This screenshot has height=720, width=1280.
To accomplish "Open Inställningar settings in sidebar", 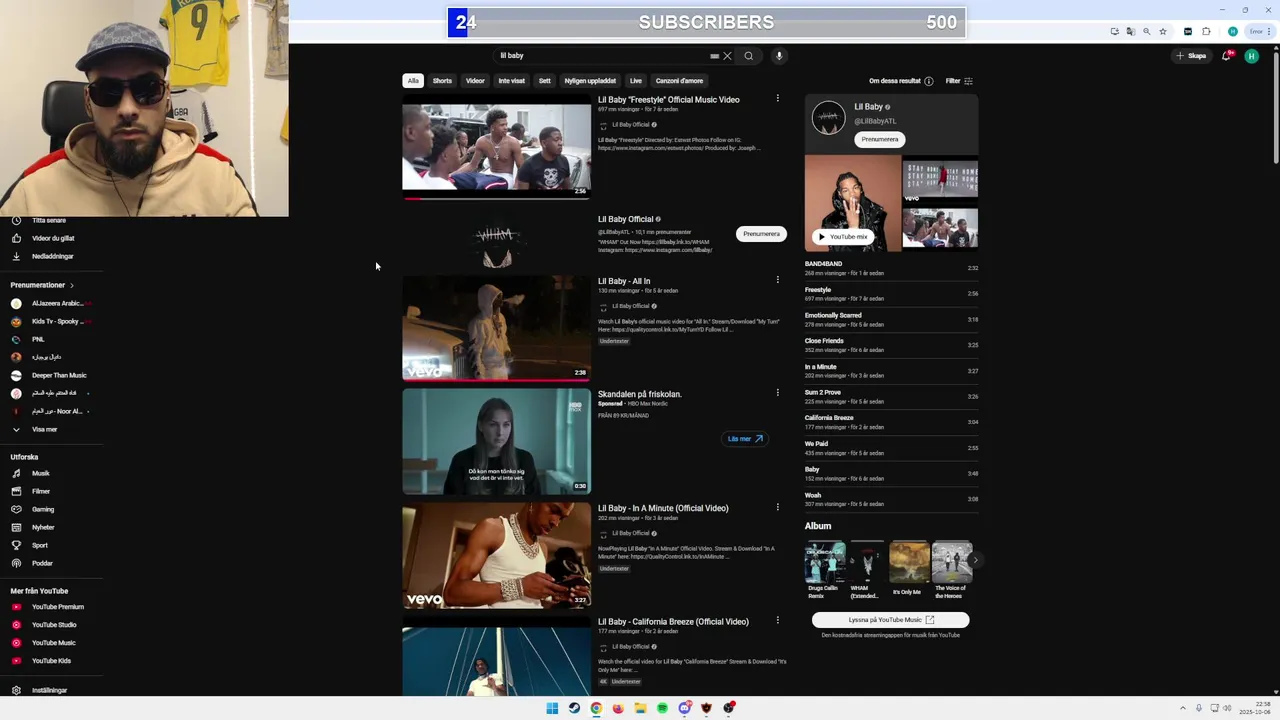I will coord(49,690).
